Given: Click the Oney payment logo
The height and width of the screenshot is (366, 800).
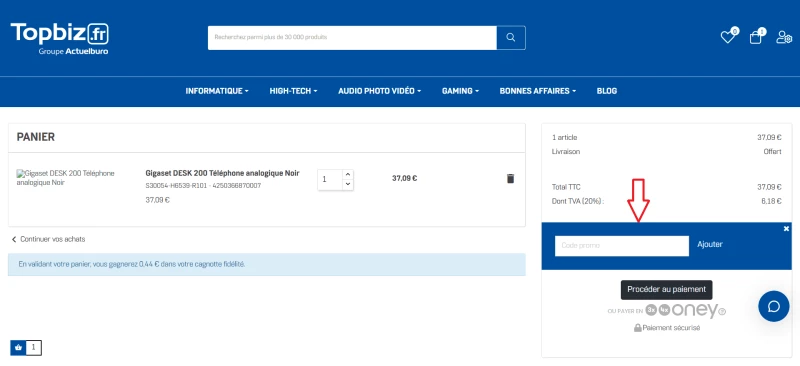Looking at the screenshot, I should click(x=694, y=310).
